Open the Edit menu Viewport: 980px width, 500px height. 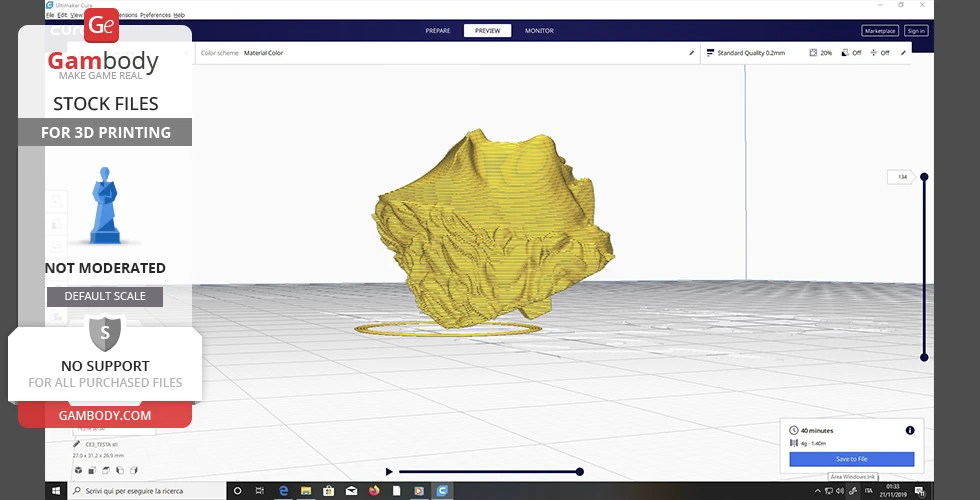coord(62,14)
